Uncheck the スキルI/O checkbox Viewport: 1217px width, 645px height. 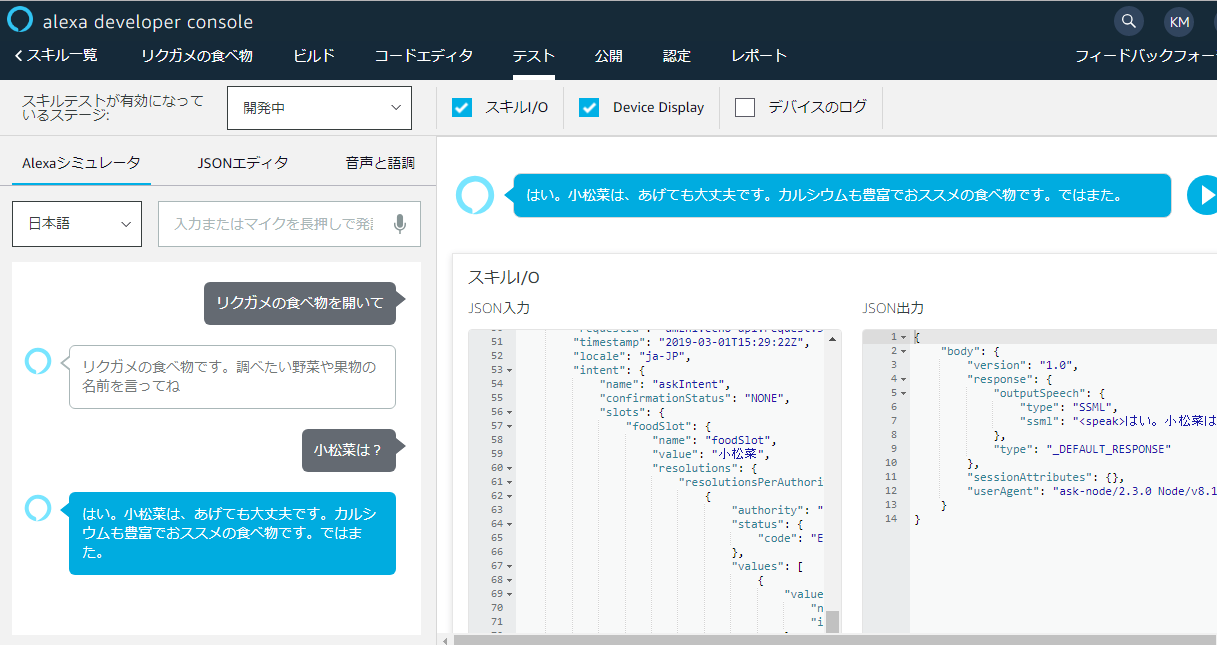point(462,108)
